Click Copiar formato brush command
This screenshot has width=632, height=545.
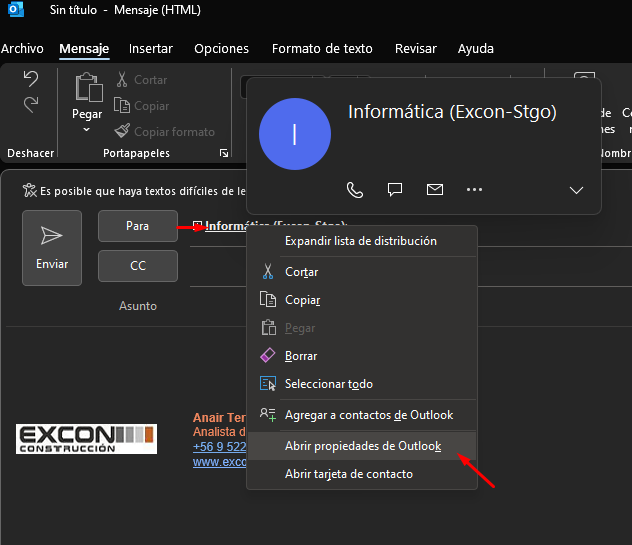(164, 131)
